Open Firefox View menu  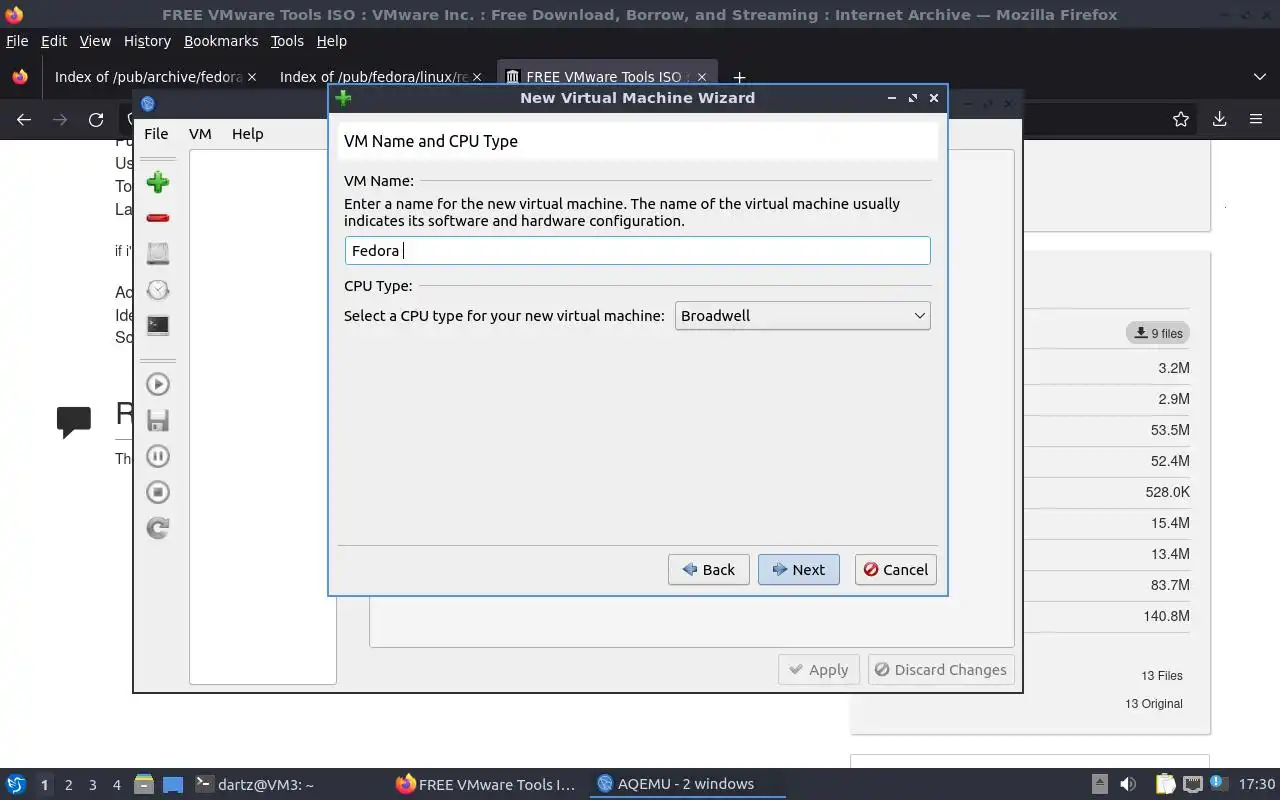[x=95, y=41]
